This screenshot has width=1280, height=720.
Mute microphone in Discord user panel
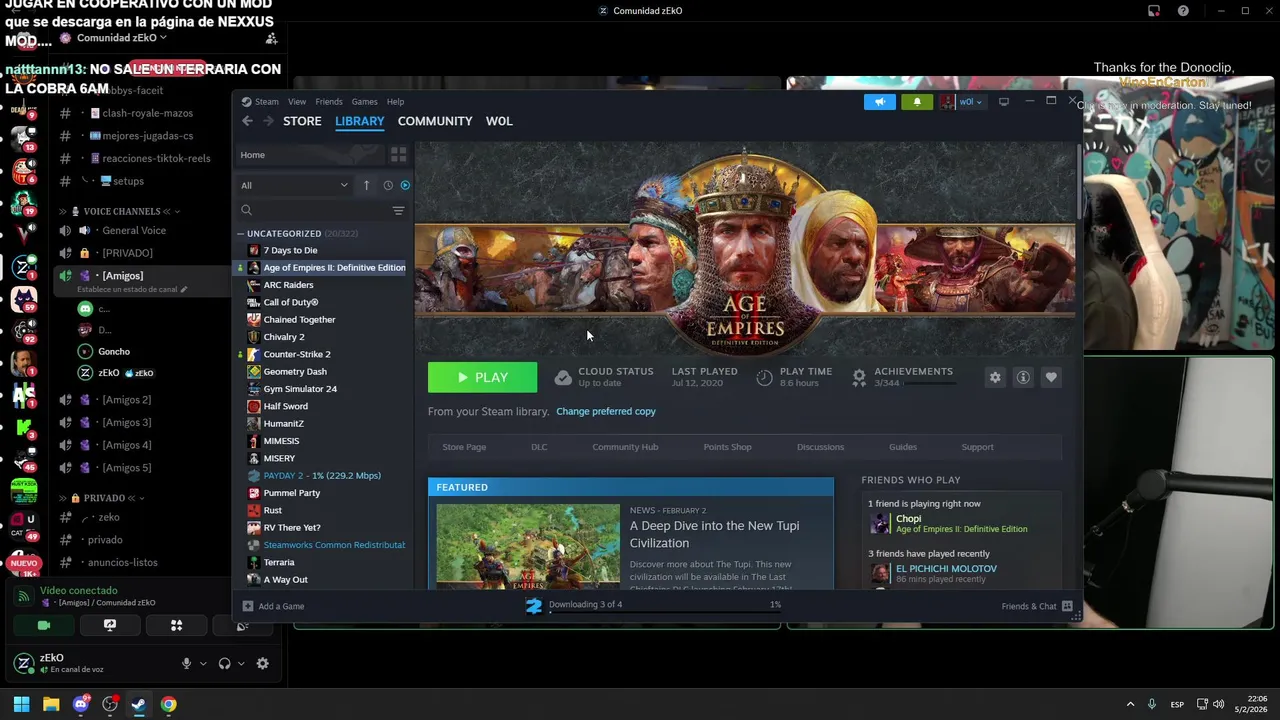[x=186, y=663]
